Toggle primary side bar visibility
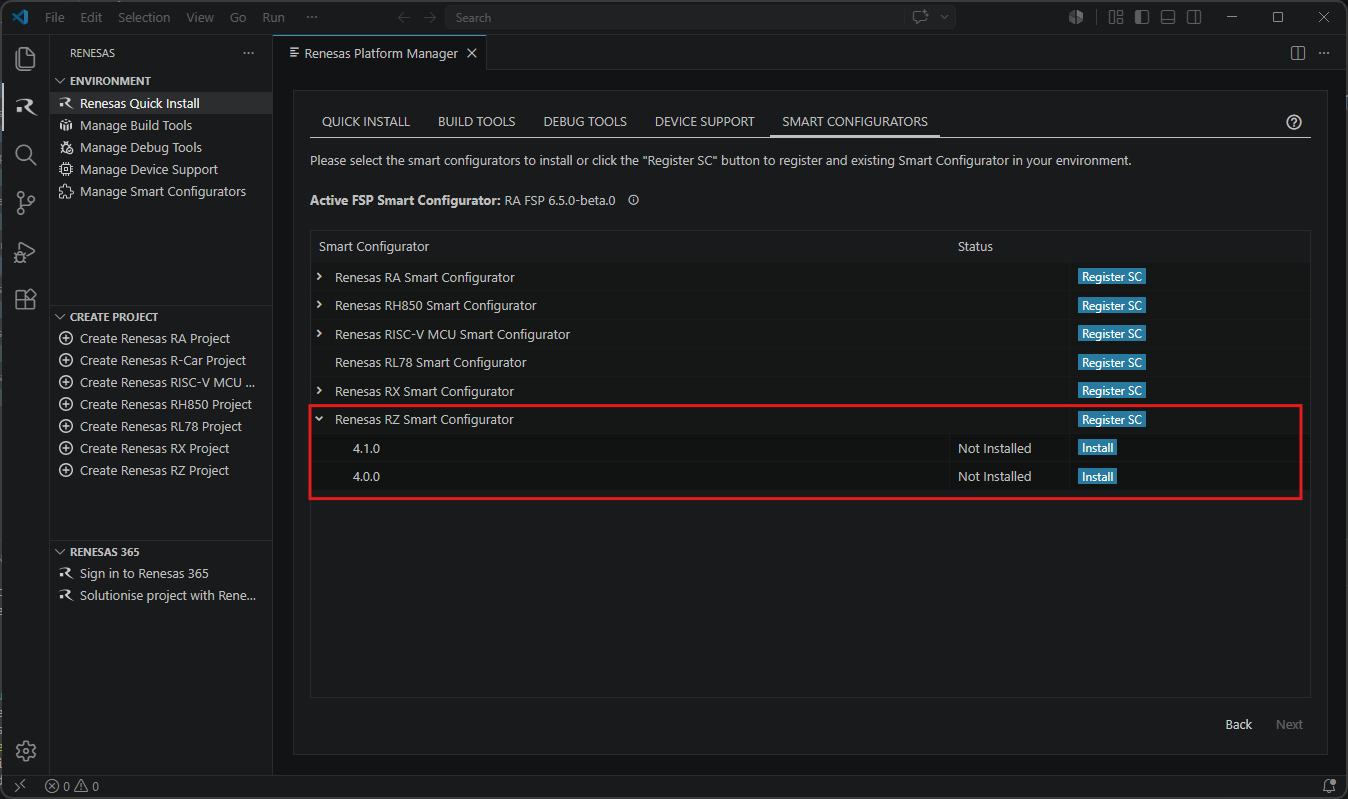 (1141, 17)
